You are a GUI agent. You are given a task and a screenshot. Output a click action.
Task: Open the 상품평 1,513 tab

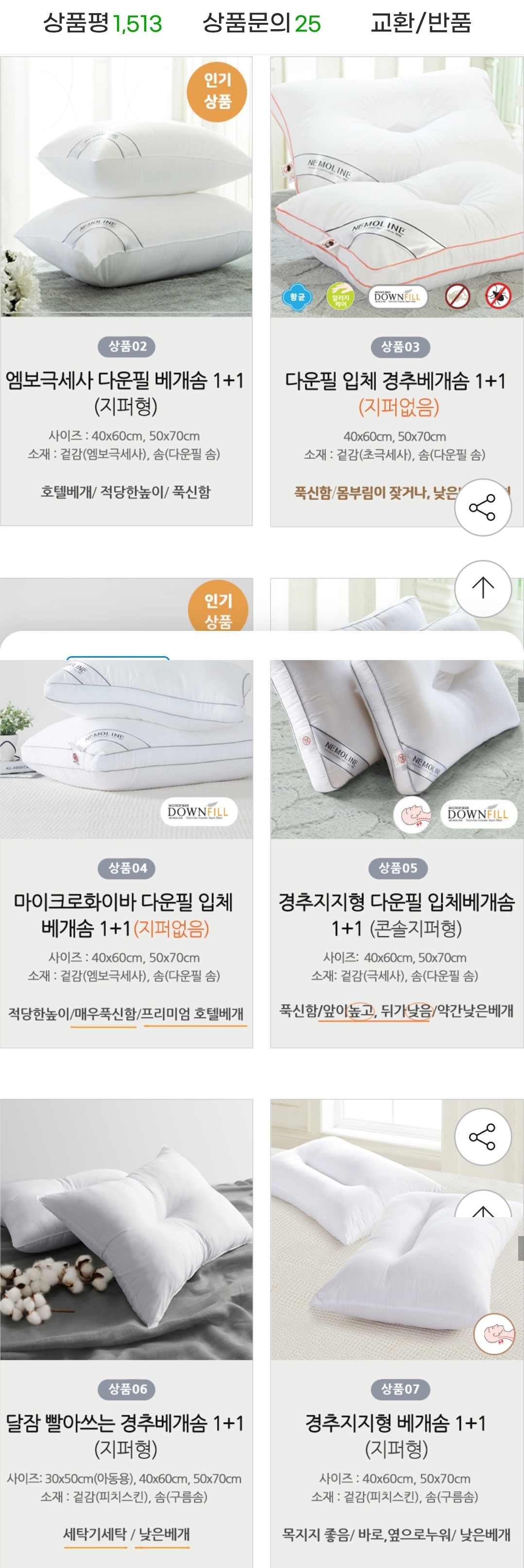102,23
